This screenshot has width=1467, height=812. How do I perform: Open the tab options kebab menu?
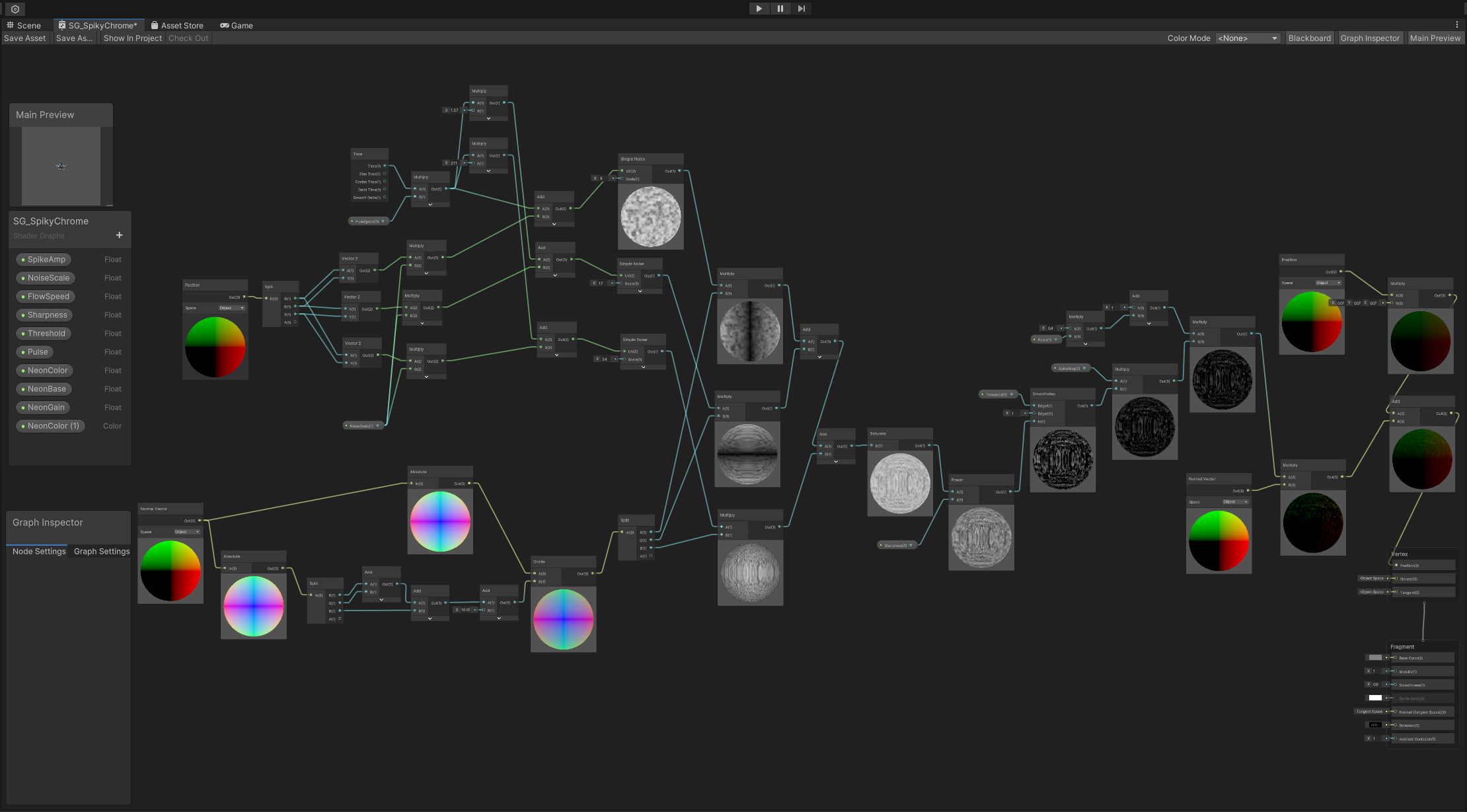click(1456, 25)
